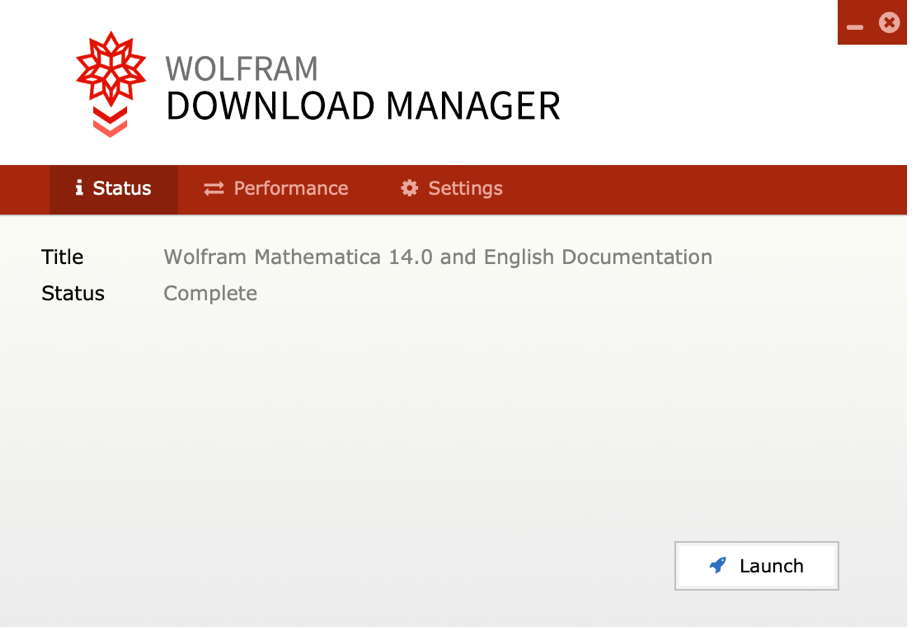Viewport: 923px width, 629px height.
Task: Switch to the Status tab
Action: point(114,189)
